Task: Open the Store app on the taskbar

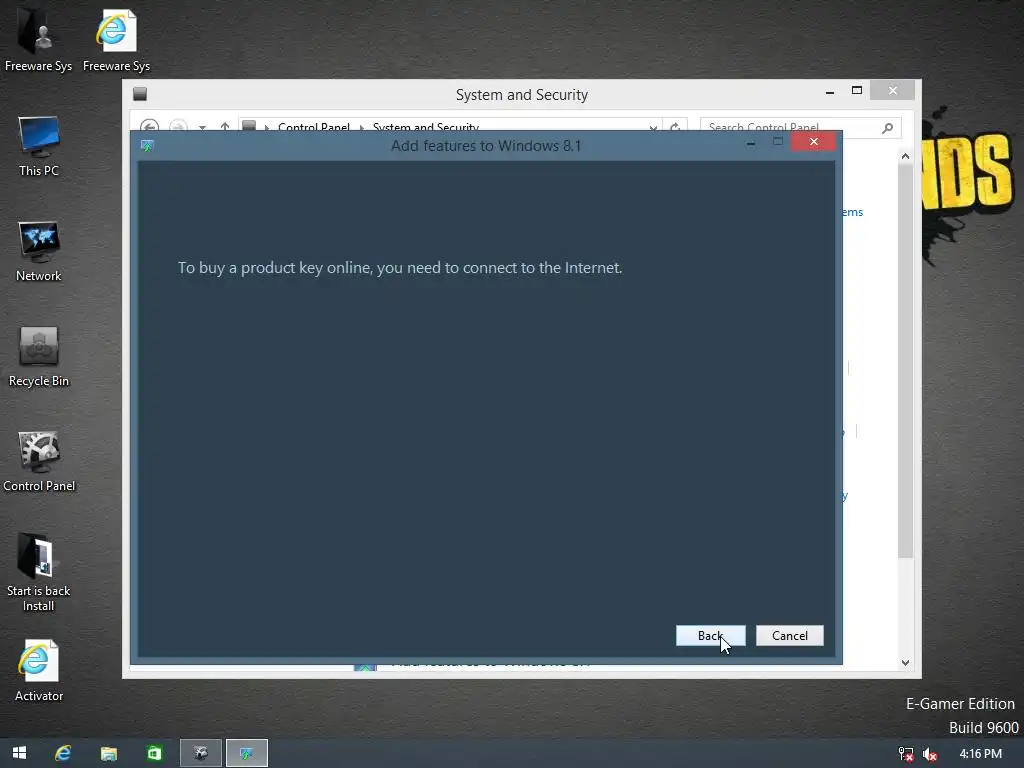Action: (x=154, y=753)
